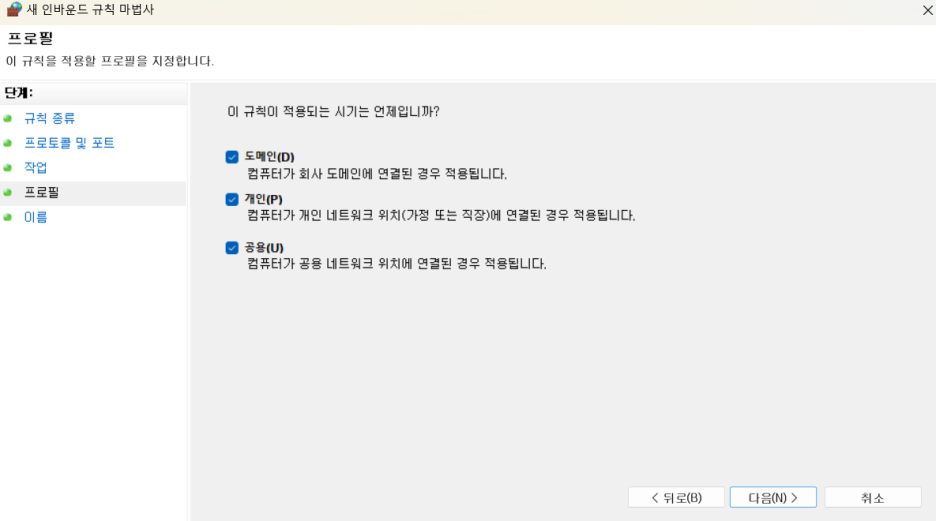Uncheck the 개인(P) checkbox
The height and width of the screenshot is (521, 936).
tap(232, 199)
